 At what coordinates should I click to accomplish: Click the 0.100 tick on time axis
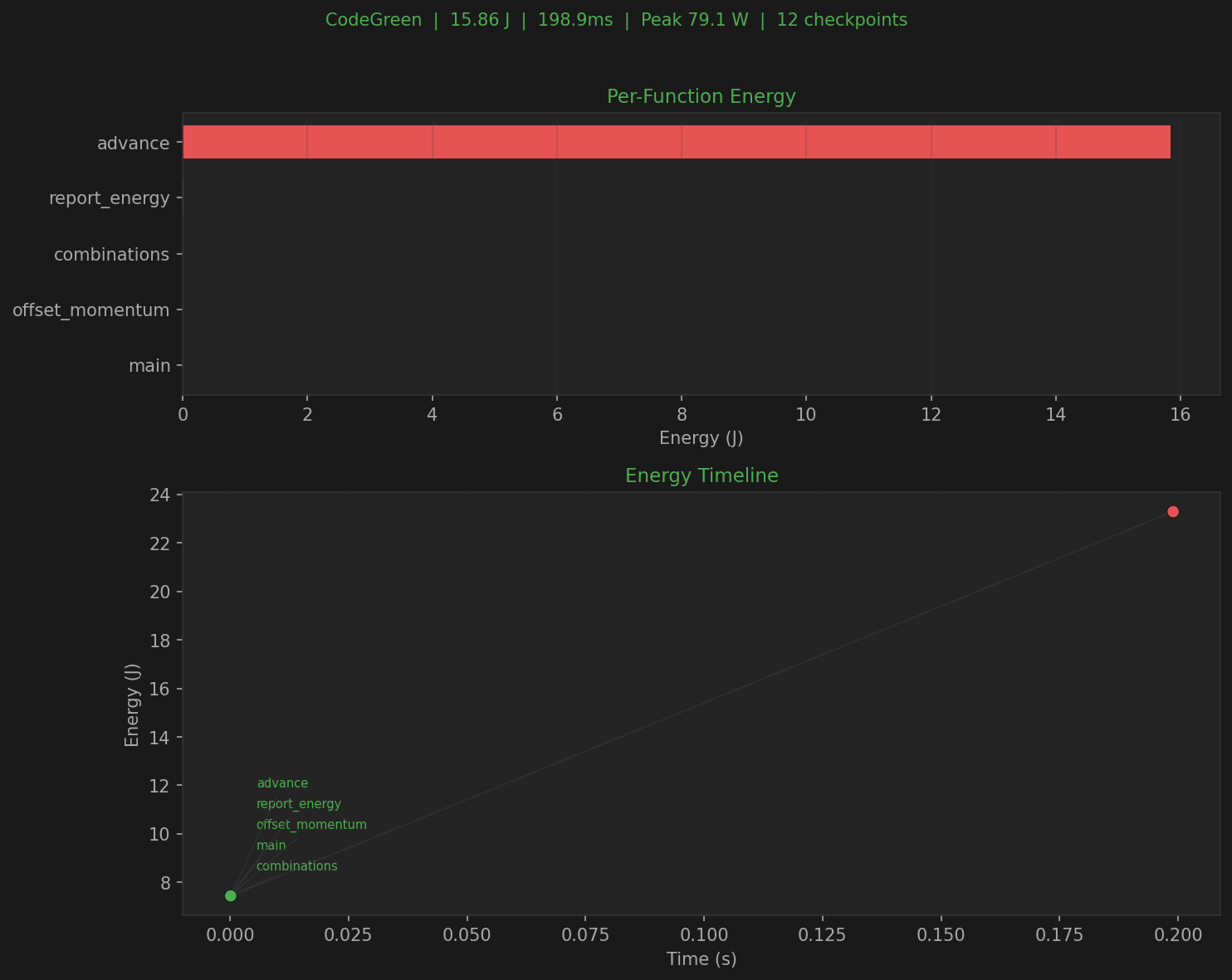click(x=704, y=936)
